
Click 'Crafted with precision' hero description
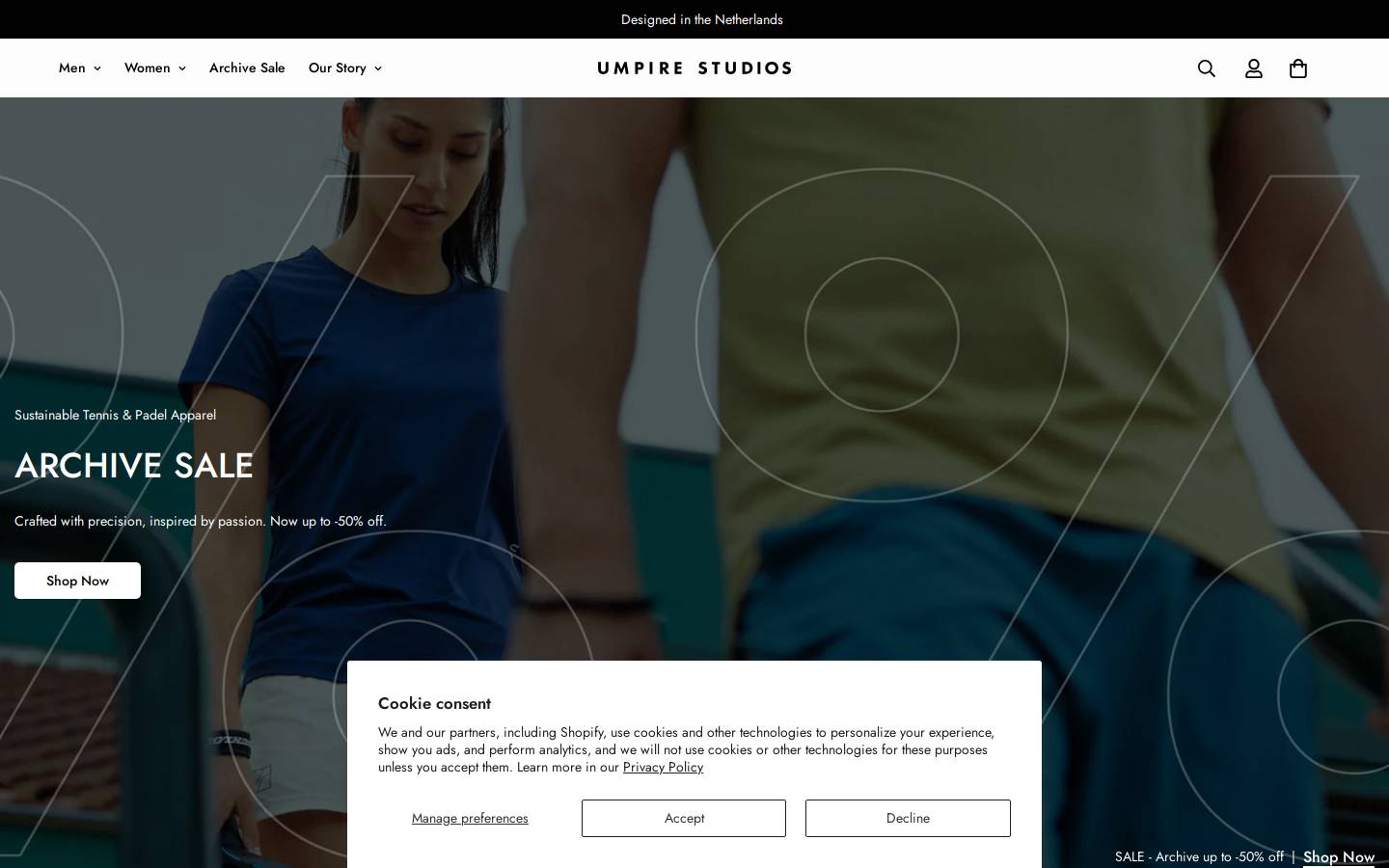[x=201, y=521]
